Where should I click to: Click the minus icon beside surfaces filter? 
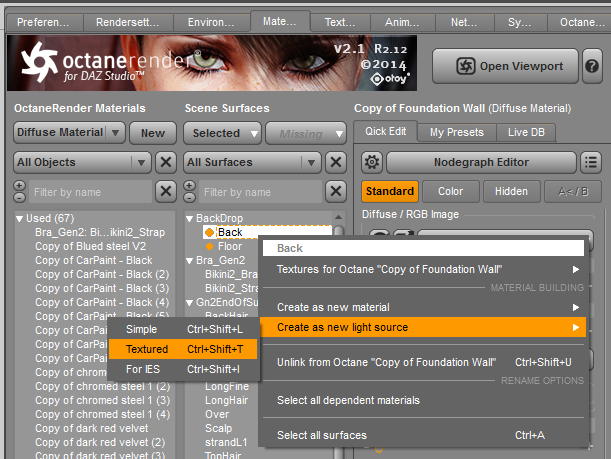(189, 198)
